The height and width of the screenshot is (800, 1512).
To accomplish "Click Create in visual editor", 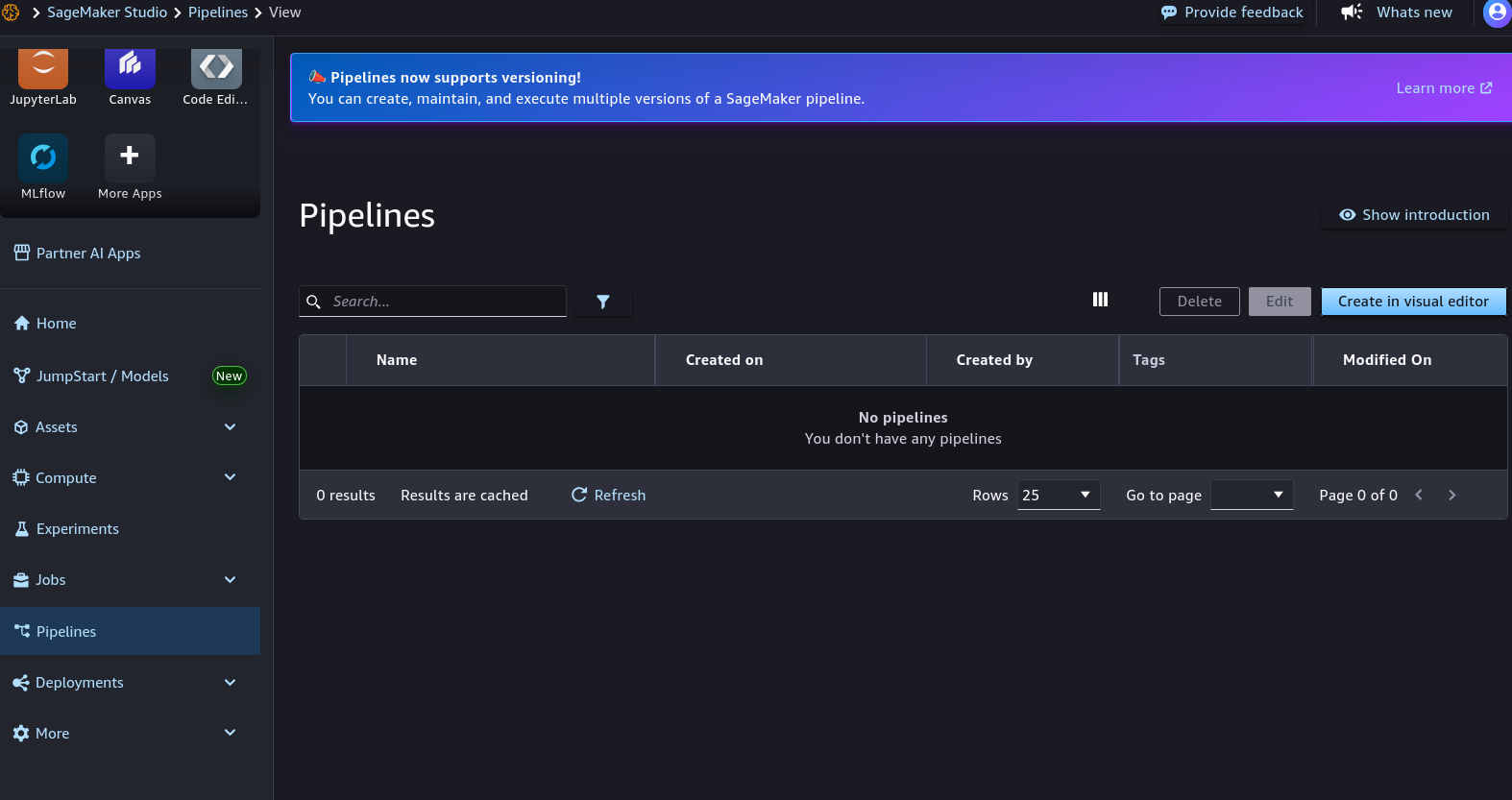I will click(1414, 302).
